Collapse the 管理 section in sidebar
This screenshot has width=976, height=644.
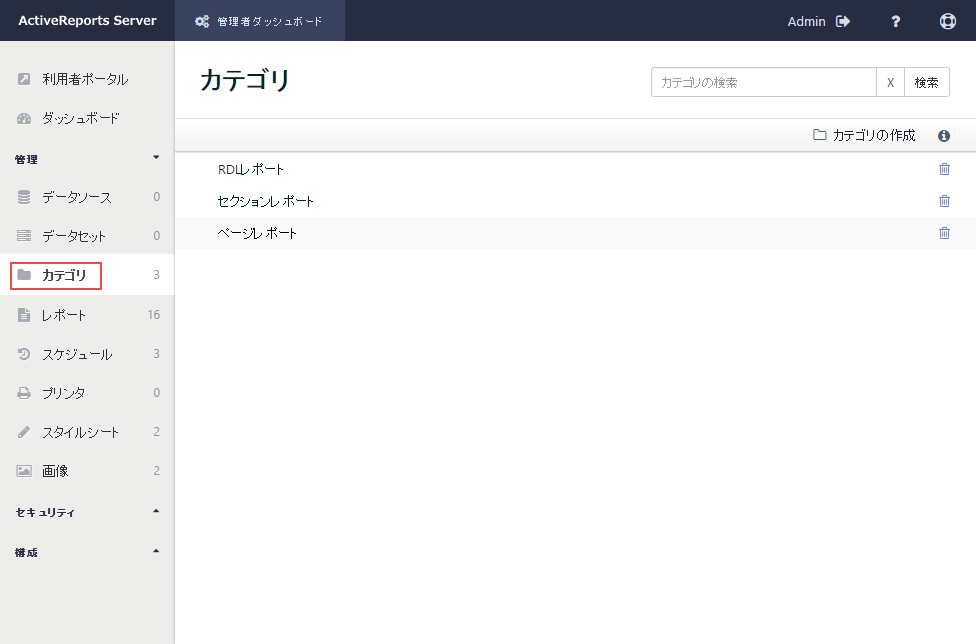point(155,158)
